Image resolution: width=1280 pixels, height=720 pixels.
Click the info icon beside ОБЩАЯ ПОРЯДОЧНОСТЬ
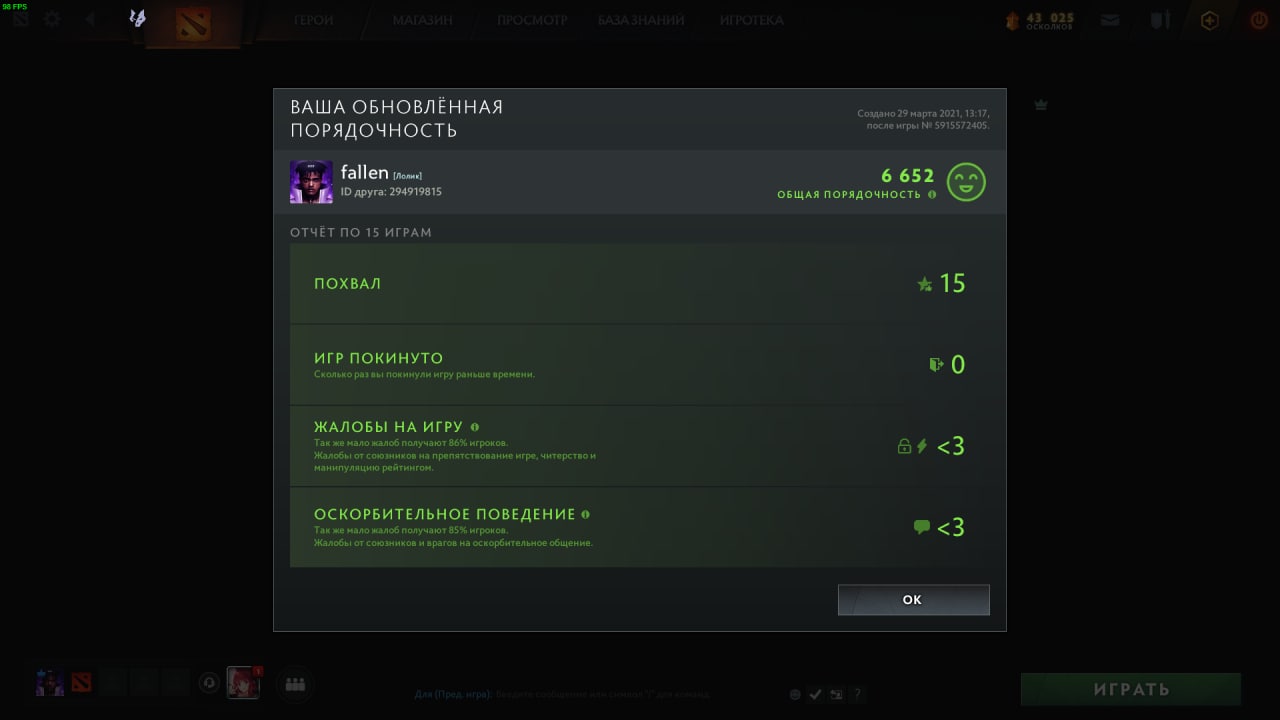point(932,194)
